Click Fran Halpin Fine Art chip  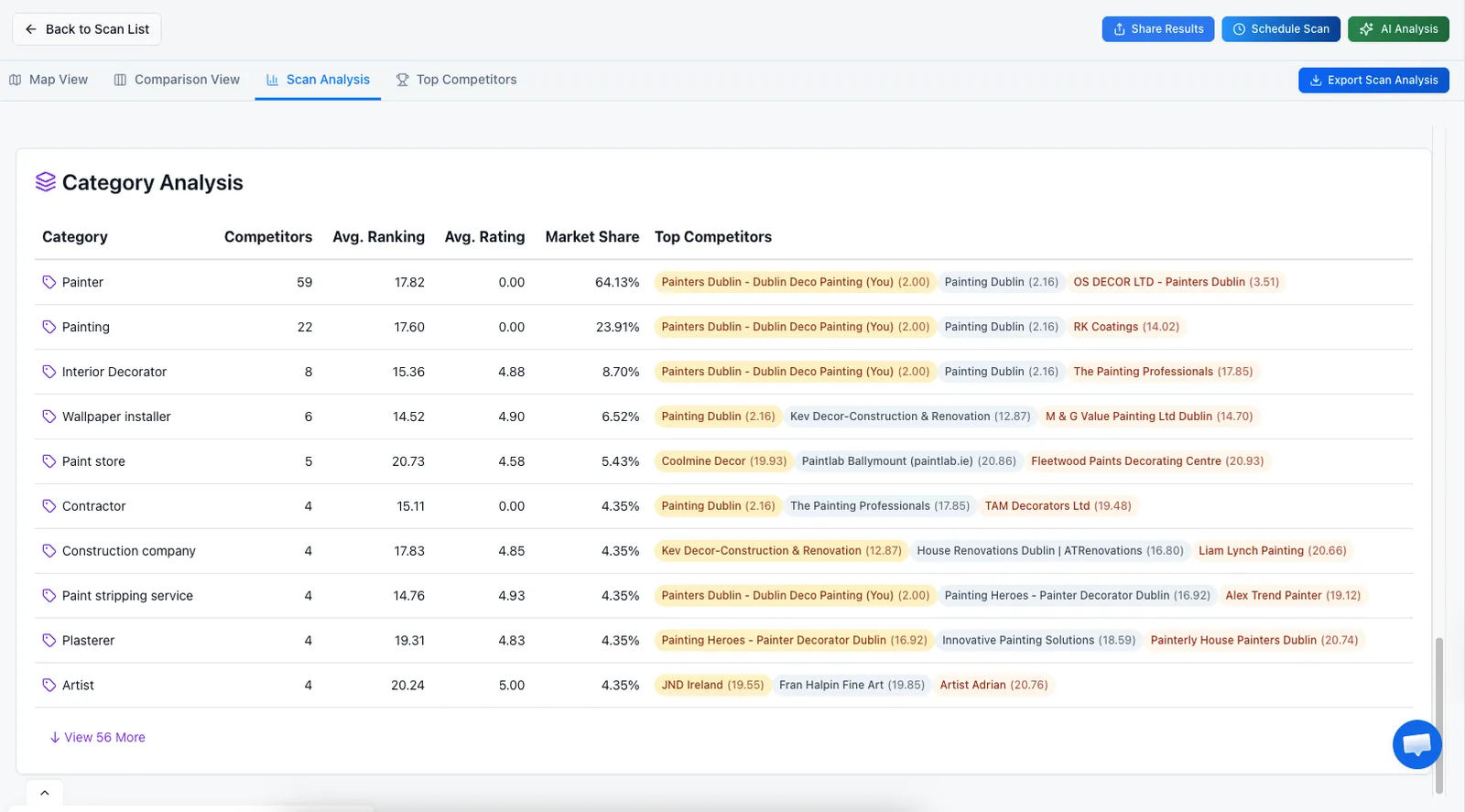(x=852, y=685)
